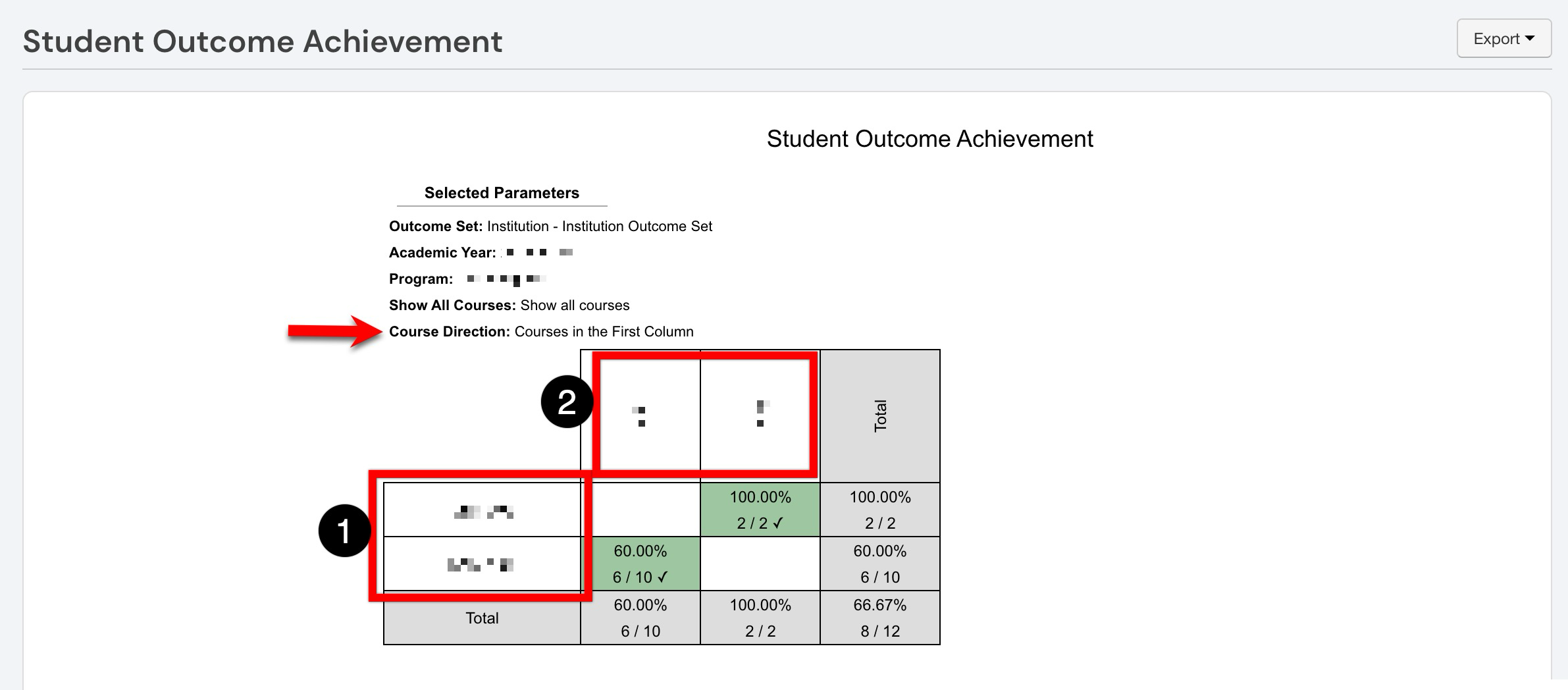
Task: Select the Show All Courses parameter line
Action: [x=509, y=305]
